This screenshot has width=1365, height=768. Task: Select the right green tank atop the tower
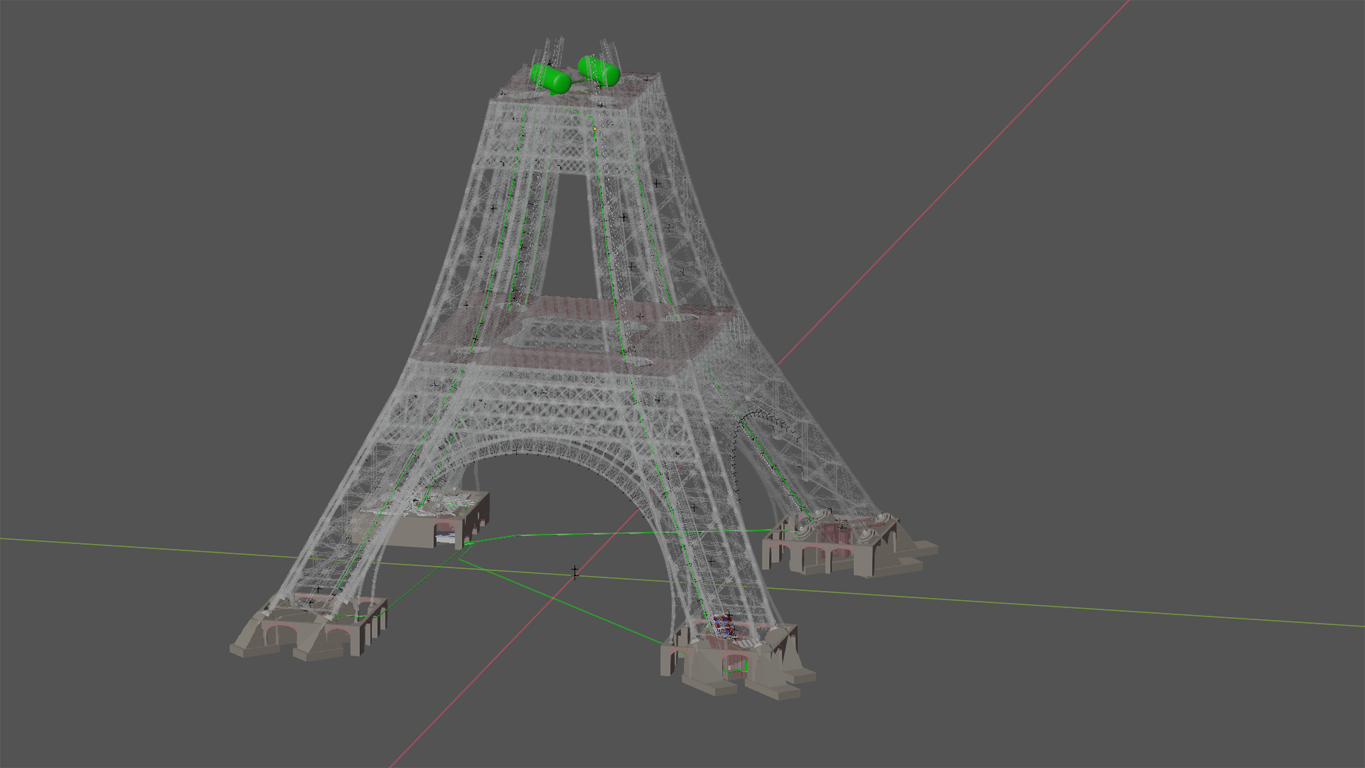(600, 71)
